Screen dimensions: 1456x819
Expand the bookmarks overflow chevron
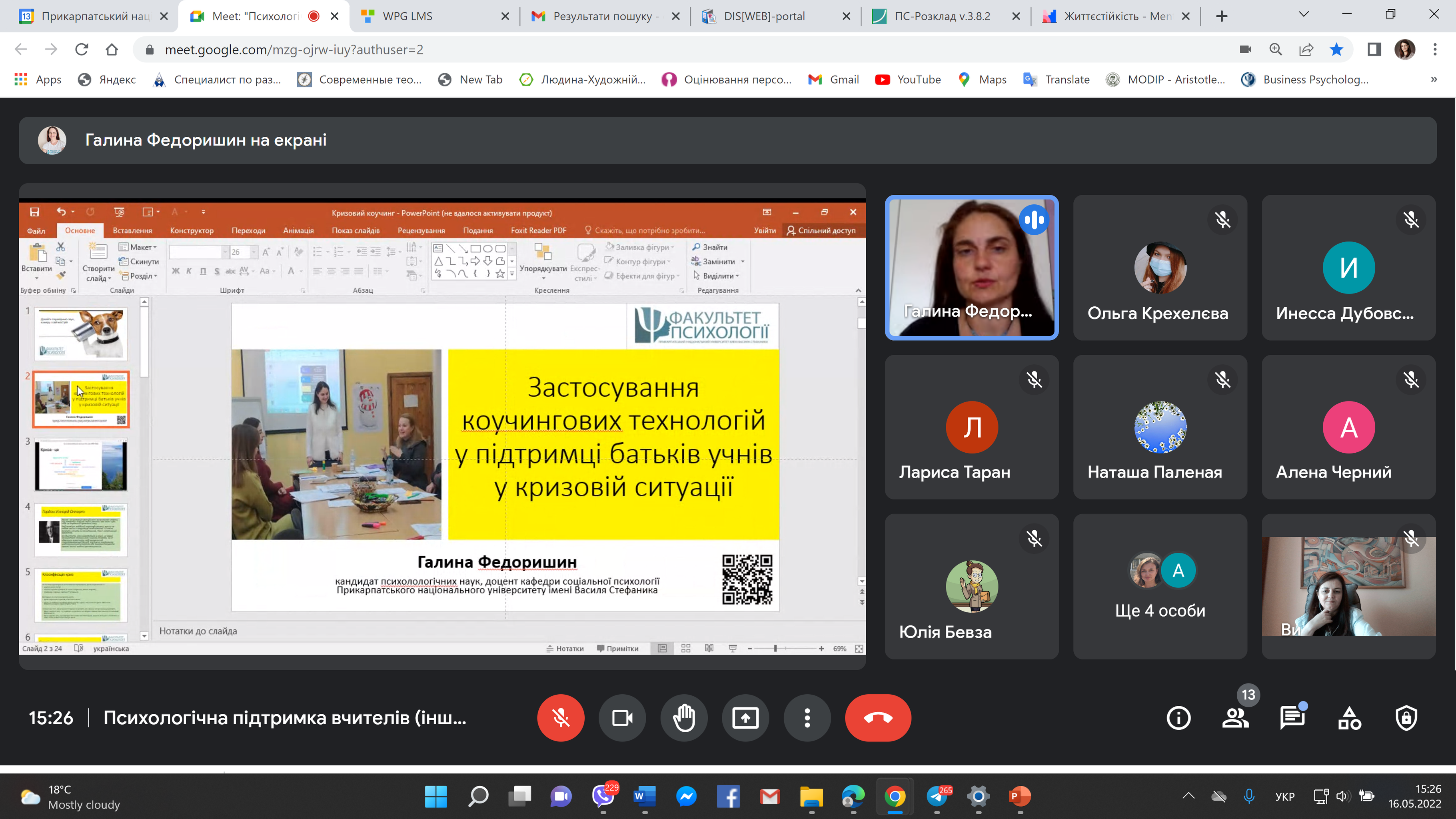point(1433,80)
